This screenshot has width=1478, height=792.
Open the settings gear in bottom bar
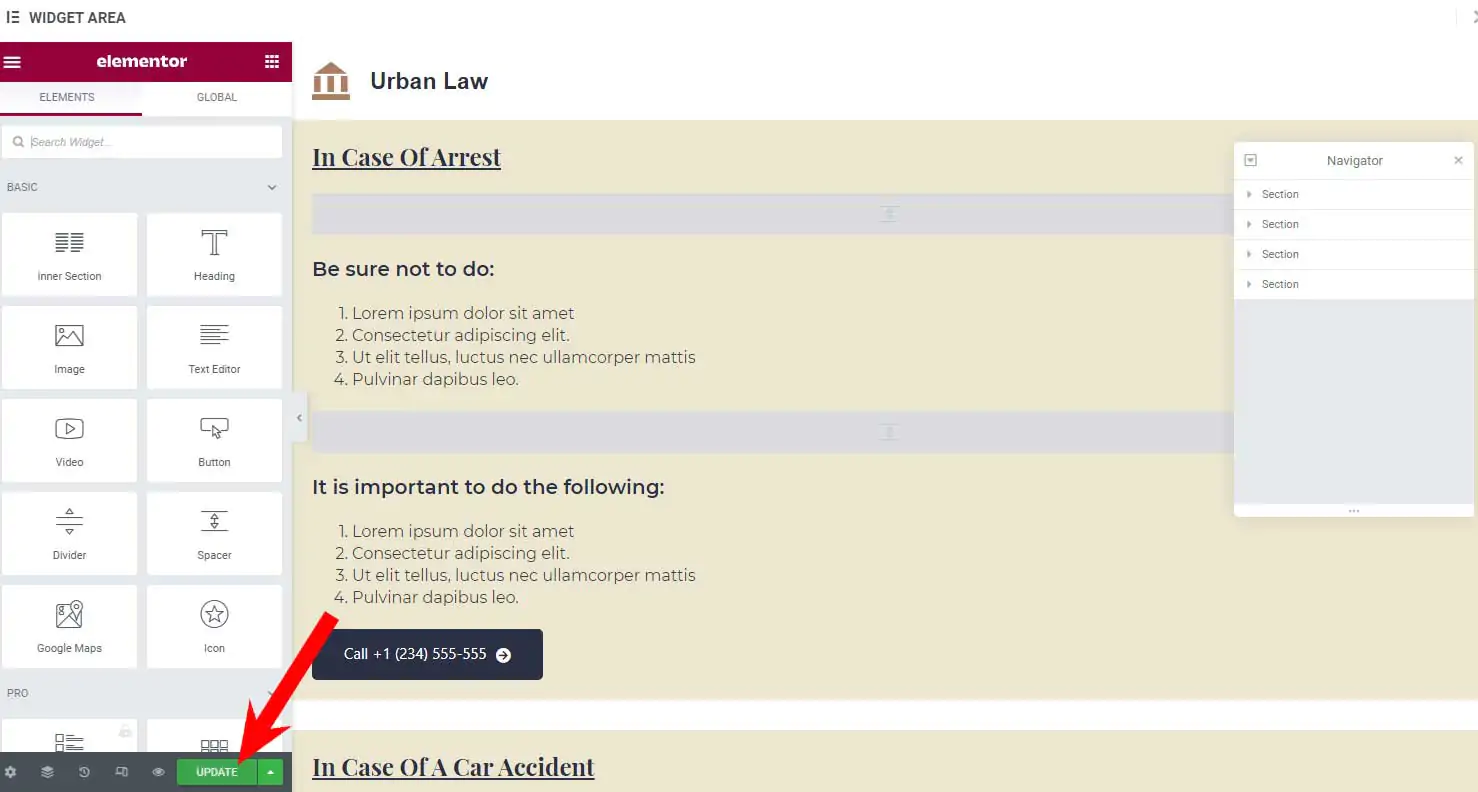[11, 772]
